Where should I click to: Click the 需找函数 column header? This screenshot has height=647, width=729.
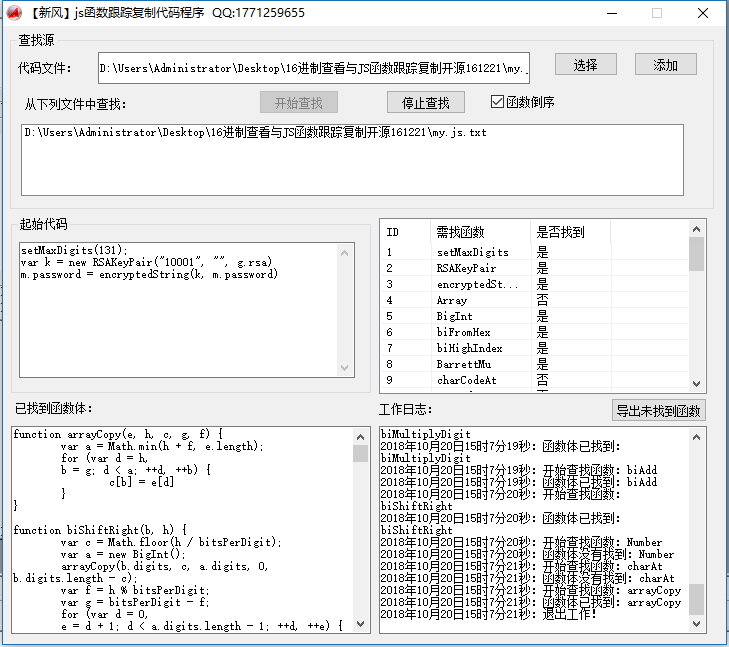pyautogui.click(x=460, y=232)
